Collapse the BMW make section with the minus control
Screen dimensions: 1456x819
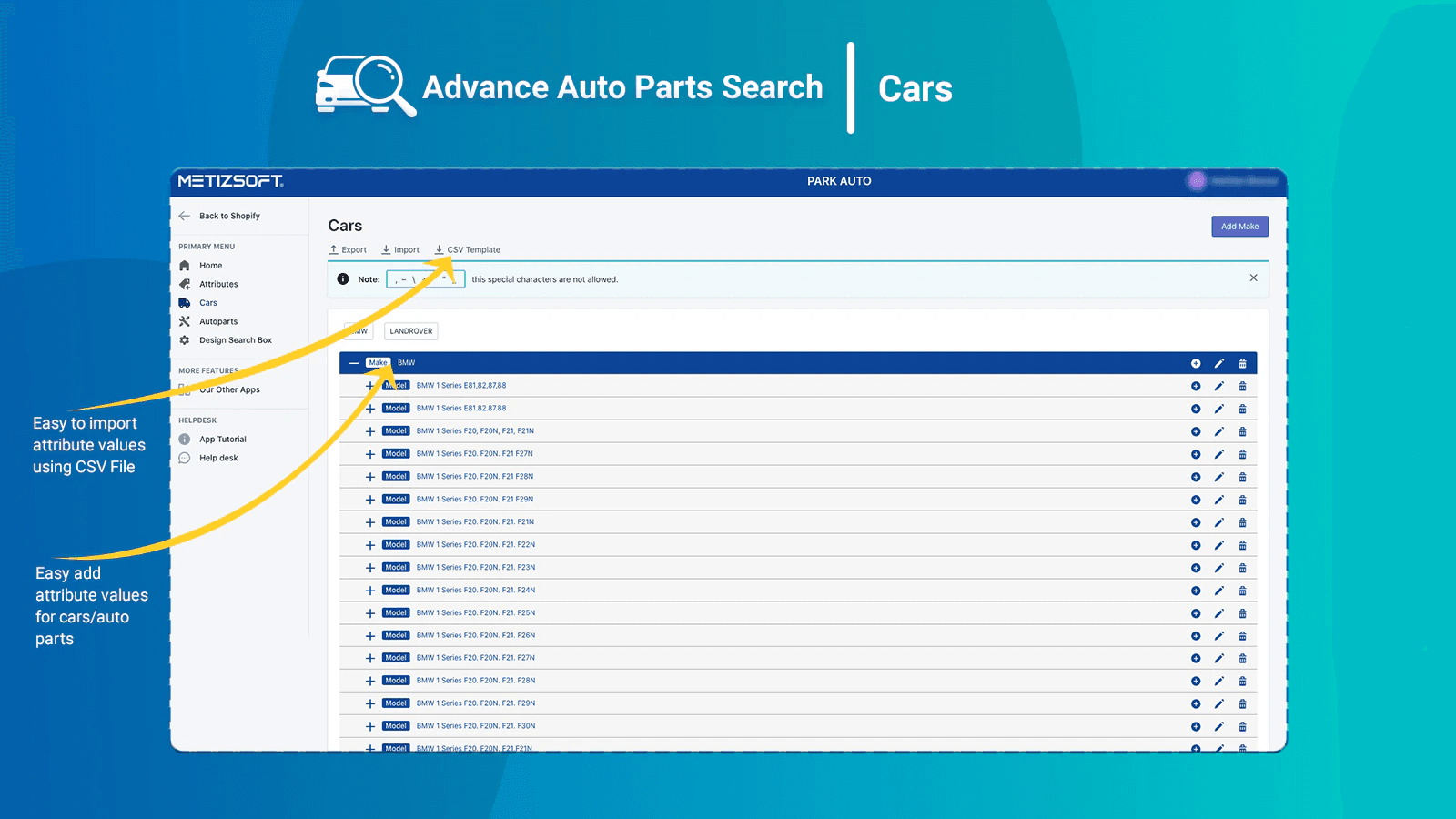[x=354, y=362]
